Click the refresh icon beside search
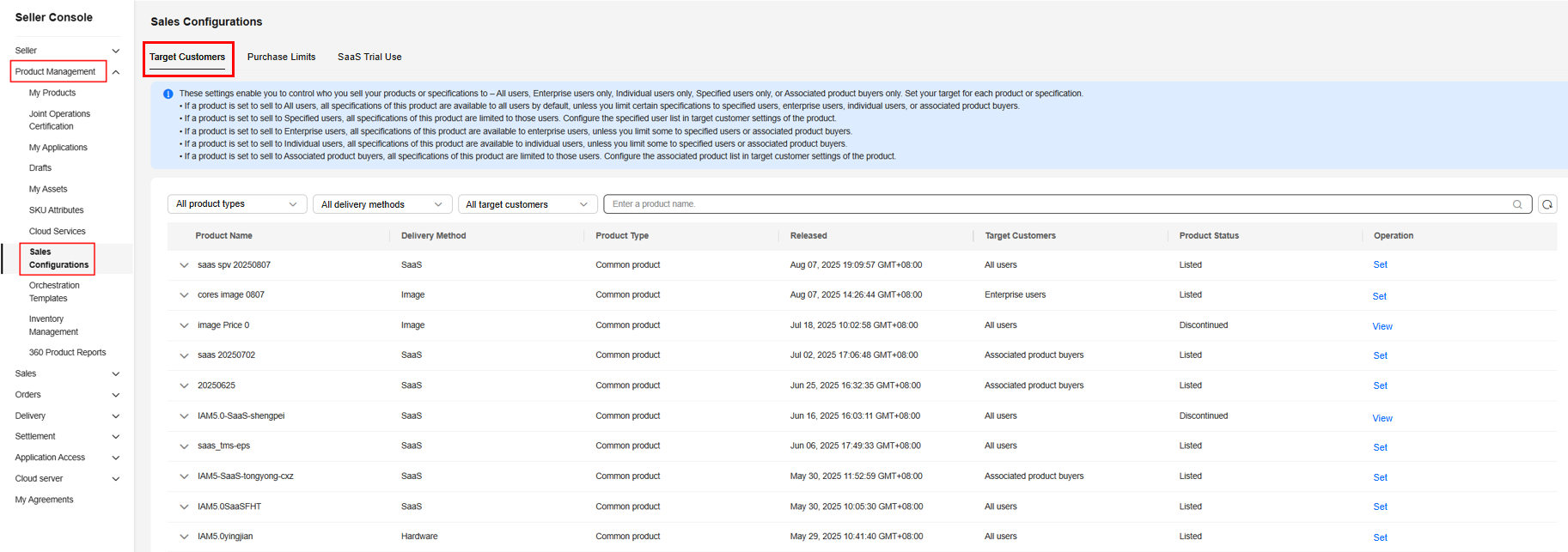 [x=1547, y=204]
